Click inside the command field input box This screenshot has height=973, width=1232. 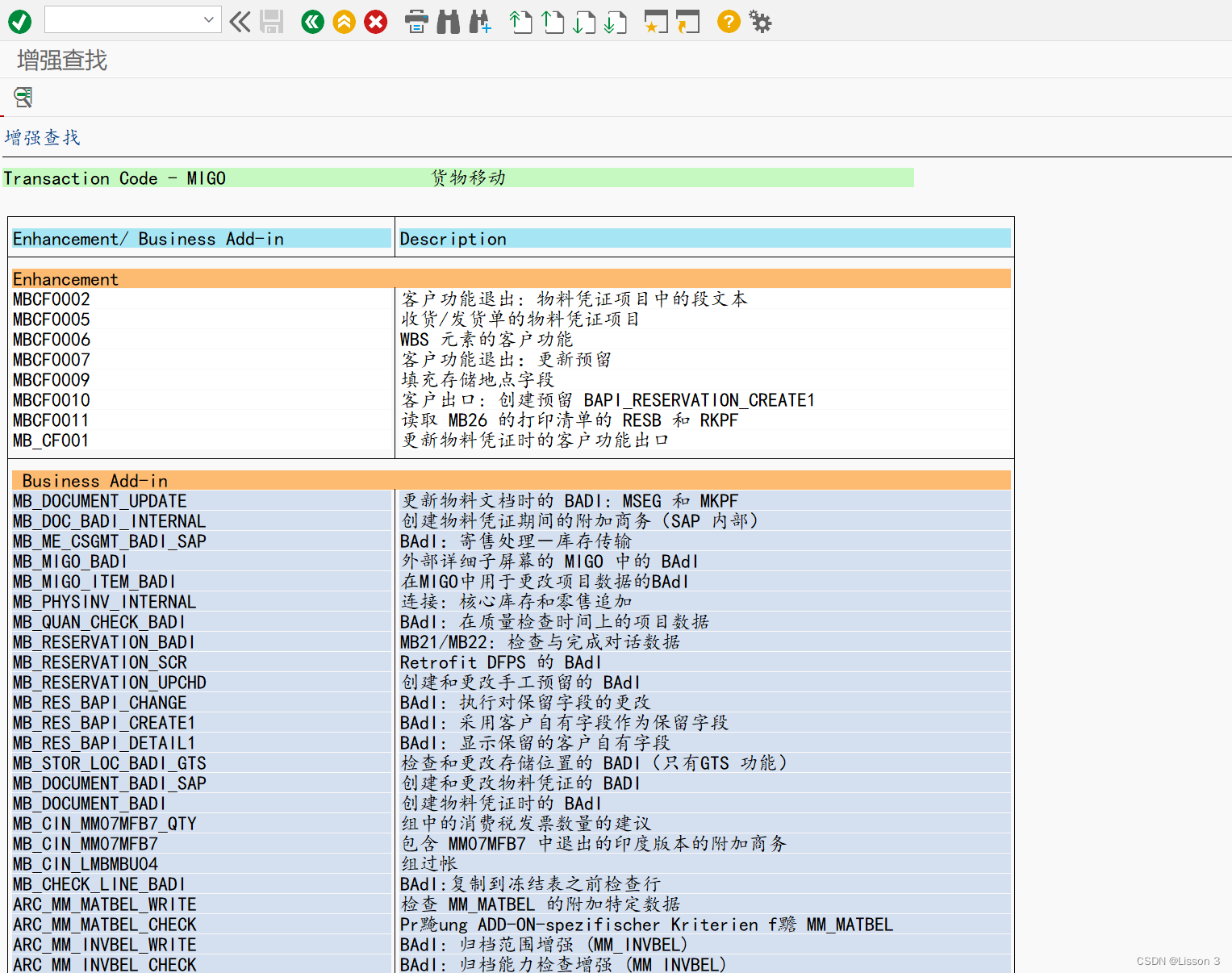tap(121, 19)
